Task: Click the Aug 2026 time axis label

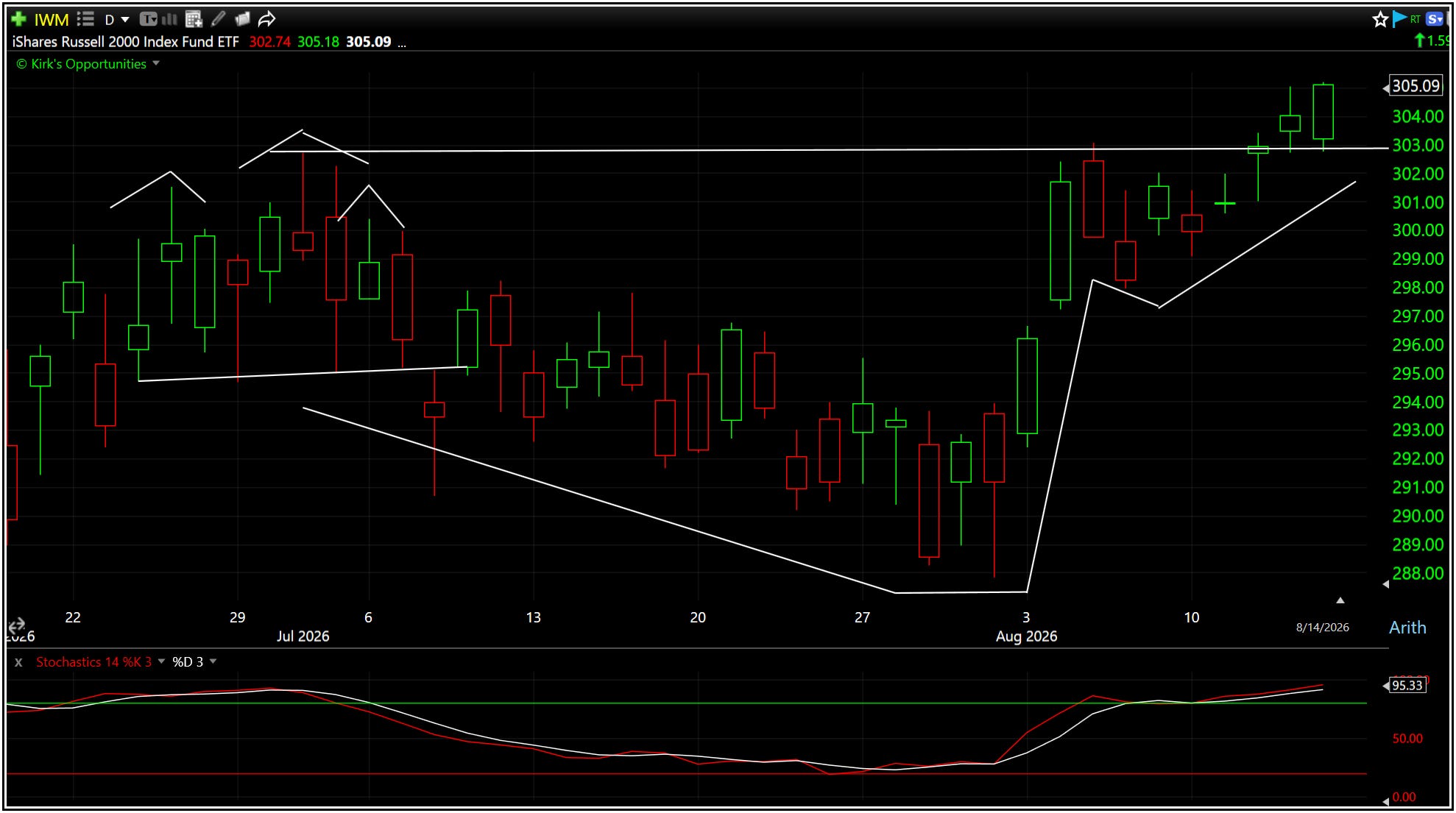Action: [x=1026, y=636]
